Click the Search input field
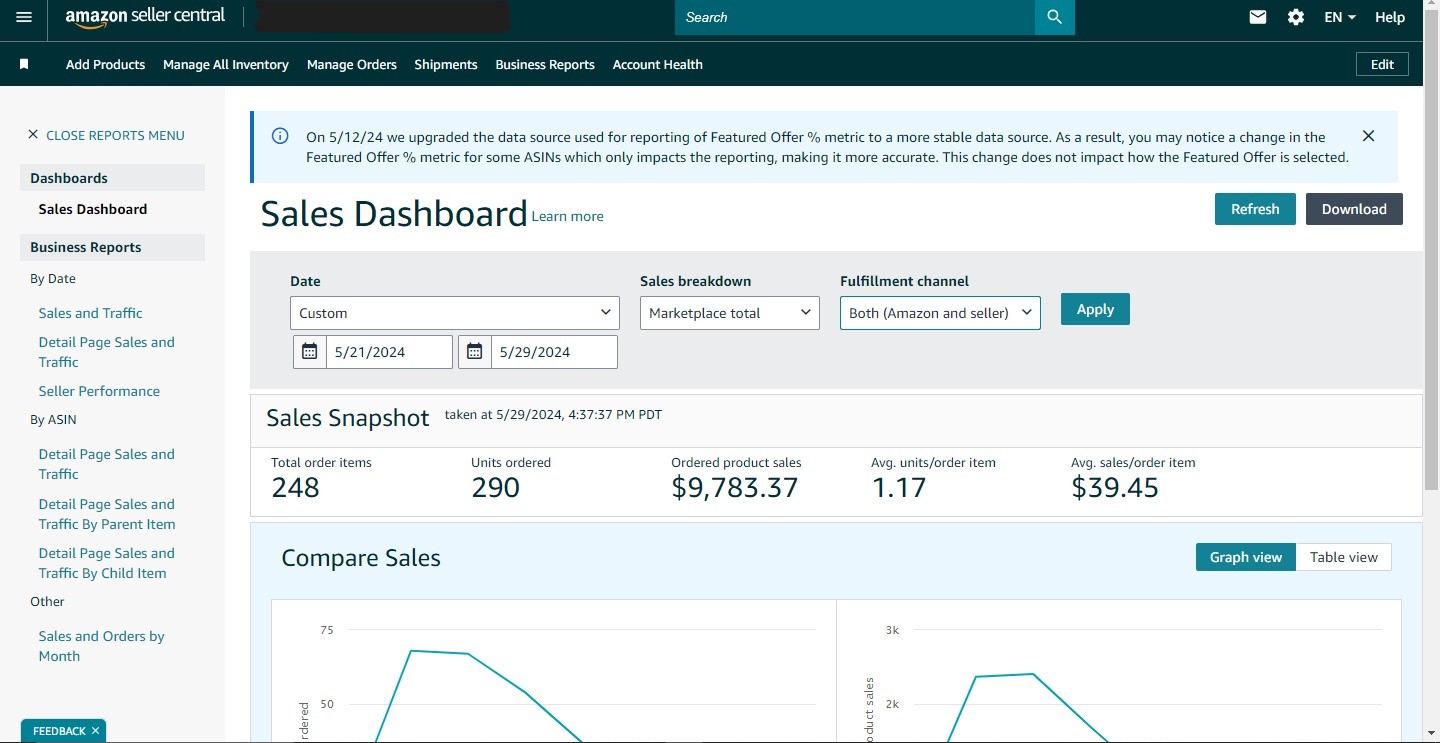This screenshot has height=743, width=1440. 855,17
